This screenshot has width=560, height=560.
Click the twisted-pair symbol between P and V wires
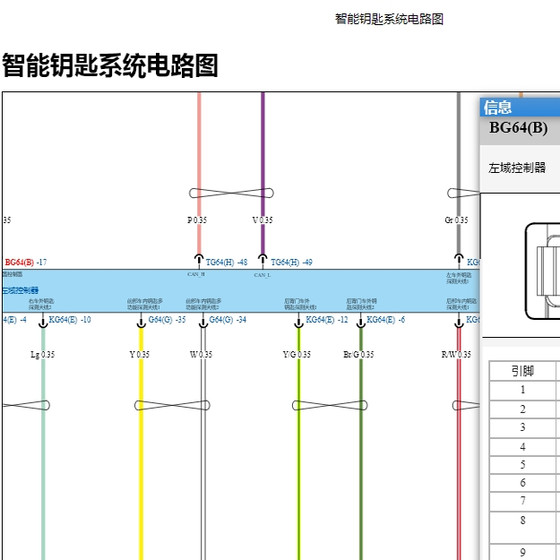pyautogui.click(x=231, y=193)
